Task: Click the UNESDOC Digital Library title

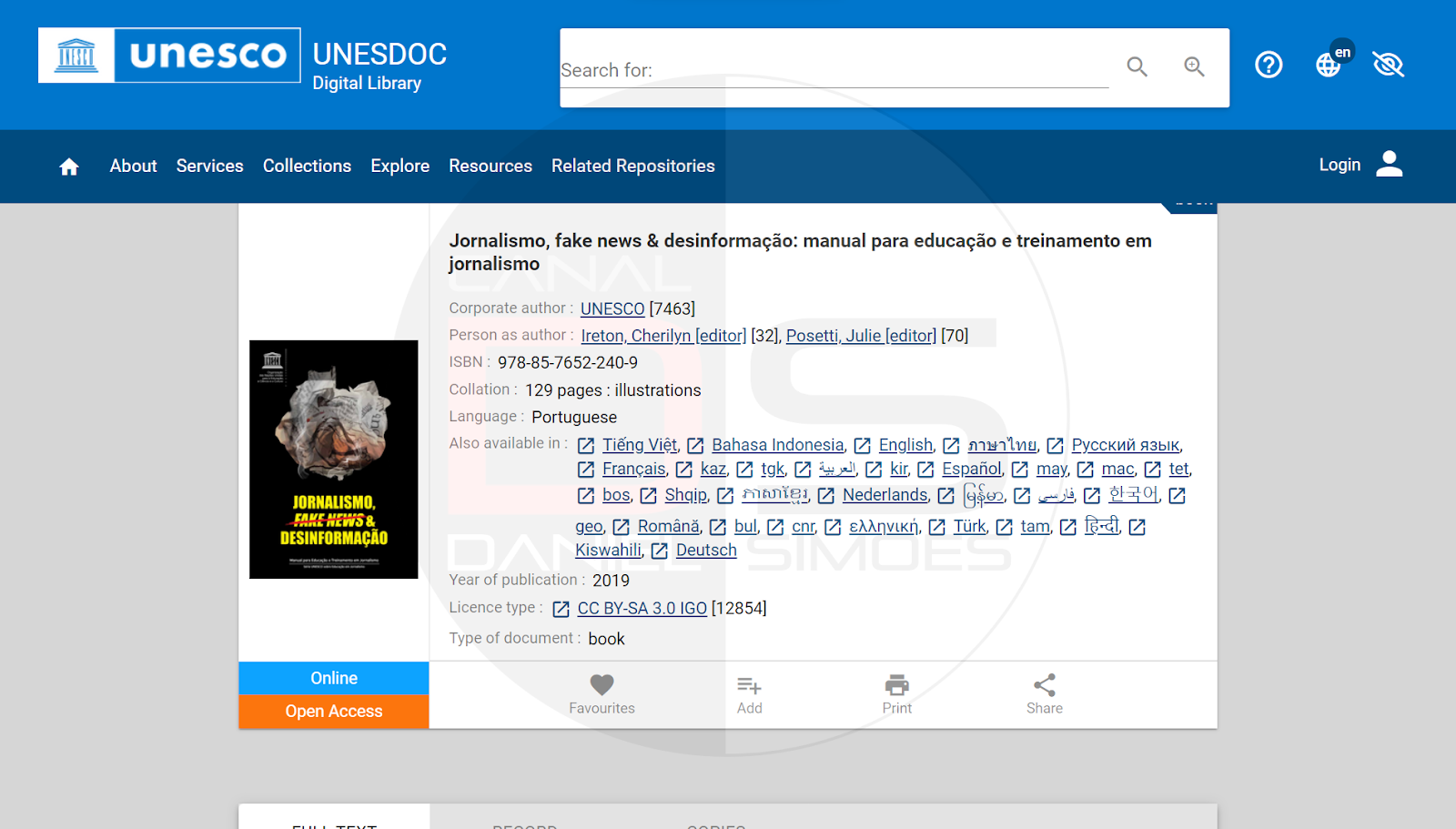Action: point(379,66)
